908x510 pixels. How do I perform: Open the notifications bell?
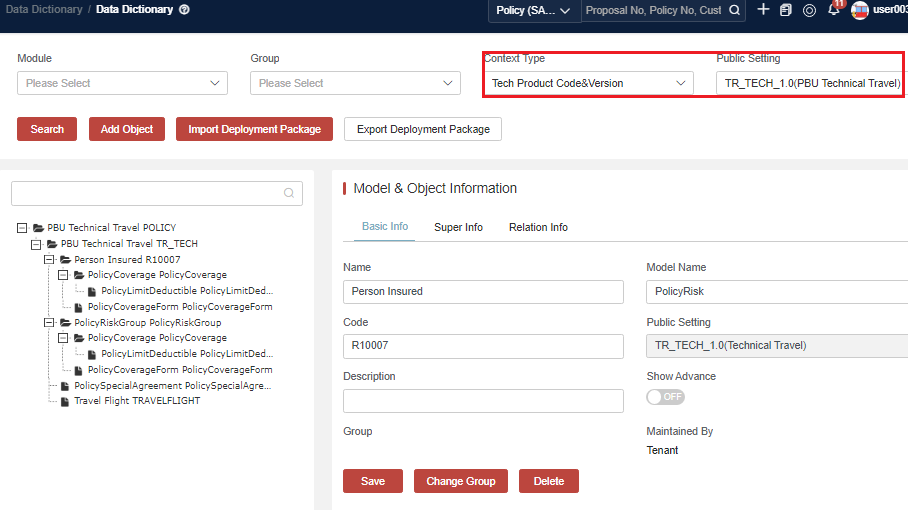click(833, 10)
